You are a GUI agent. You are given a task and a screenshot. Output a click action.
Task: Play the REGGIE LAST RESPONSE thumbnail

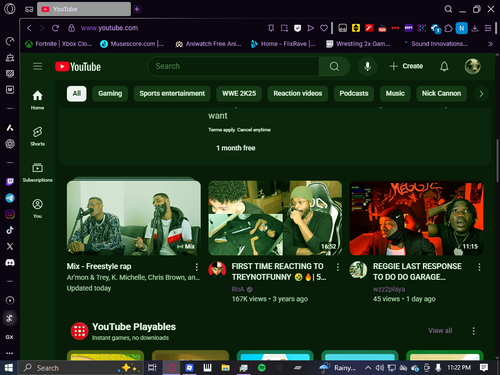[x=416, y=218]
